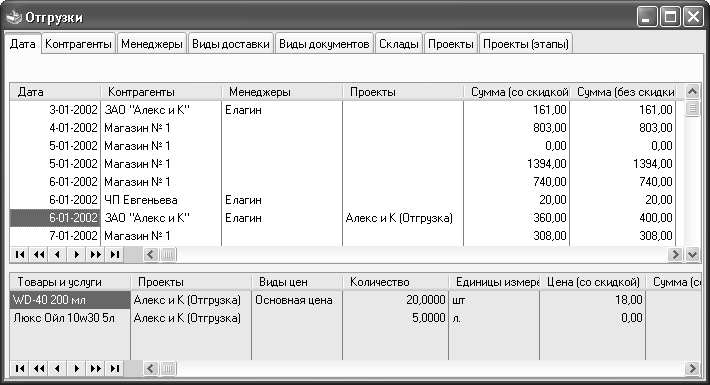Click left arrow of upper grid horizontal scrollbar
The width and height of the screenshot is (710, 385).
click(x=151, y=255)
